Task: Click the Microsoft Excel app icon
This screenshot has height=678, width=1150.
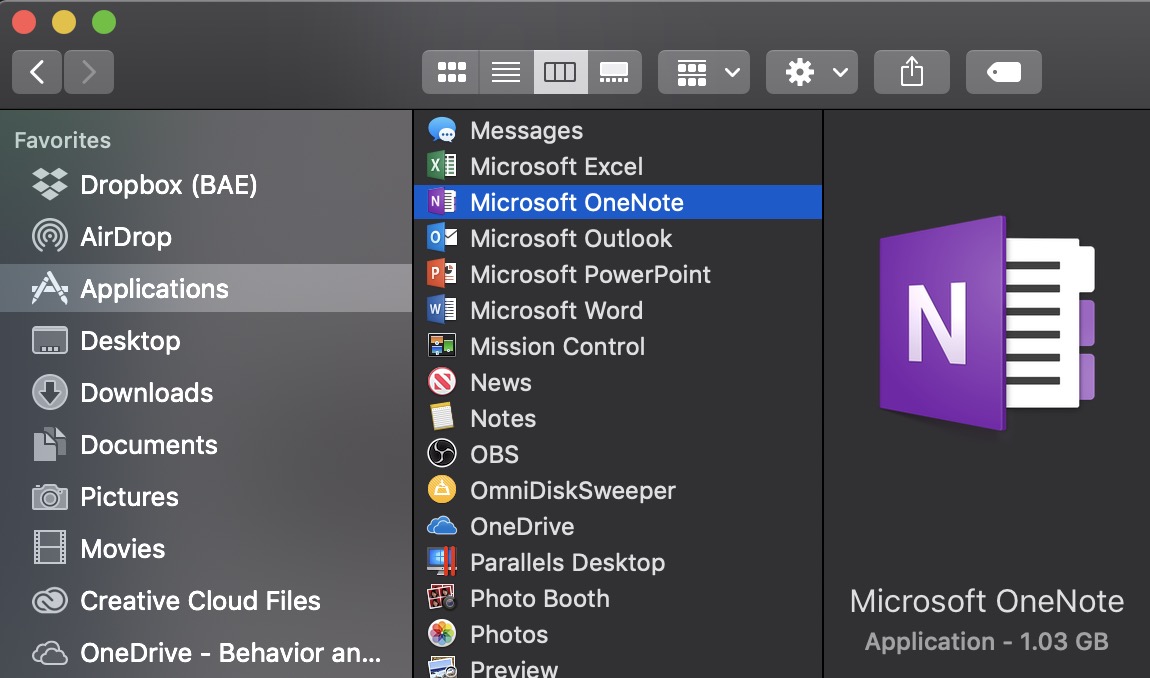Action: click(442, 166)
